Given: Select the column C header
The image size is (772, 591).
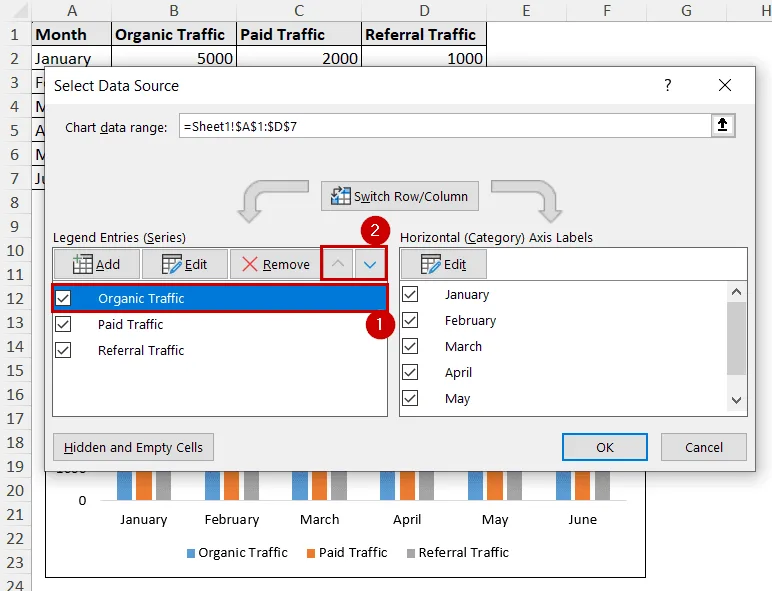Looking at the screenshot, I should click(299, 10).
